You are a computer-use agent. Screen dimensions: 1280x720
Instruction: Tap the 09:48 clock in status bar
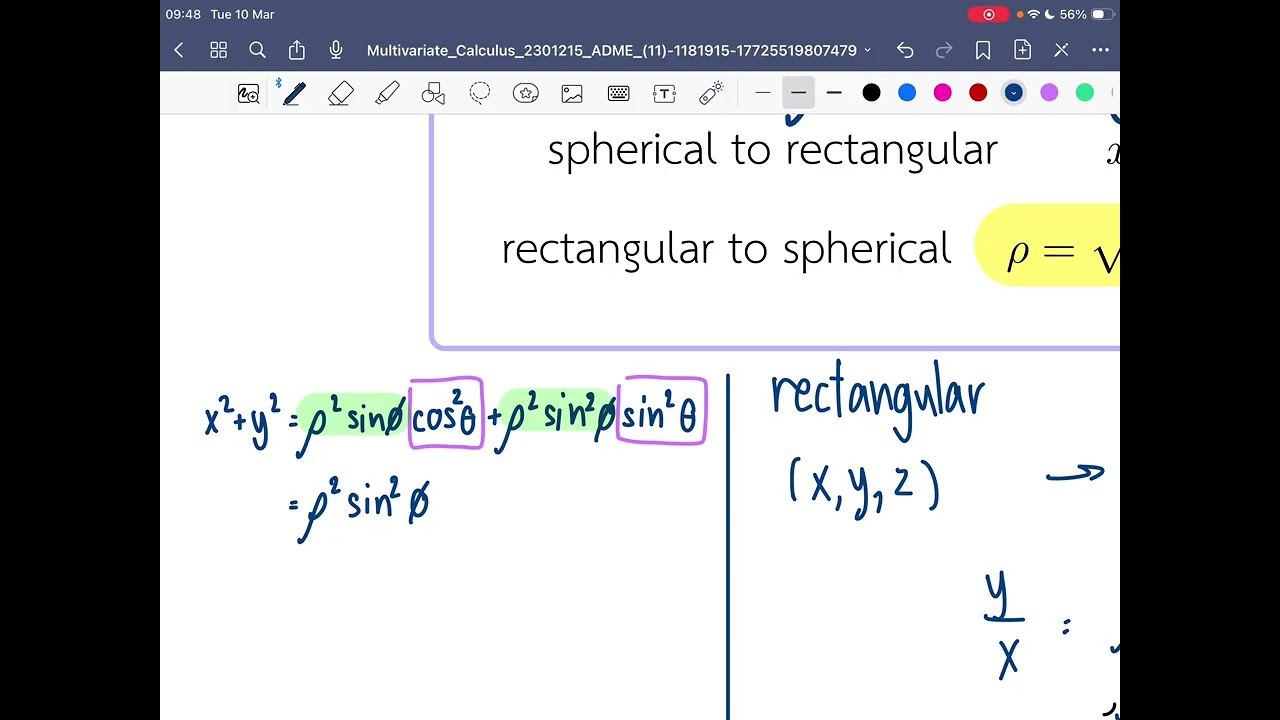[x=184, y=14]
